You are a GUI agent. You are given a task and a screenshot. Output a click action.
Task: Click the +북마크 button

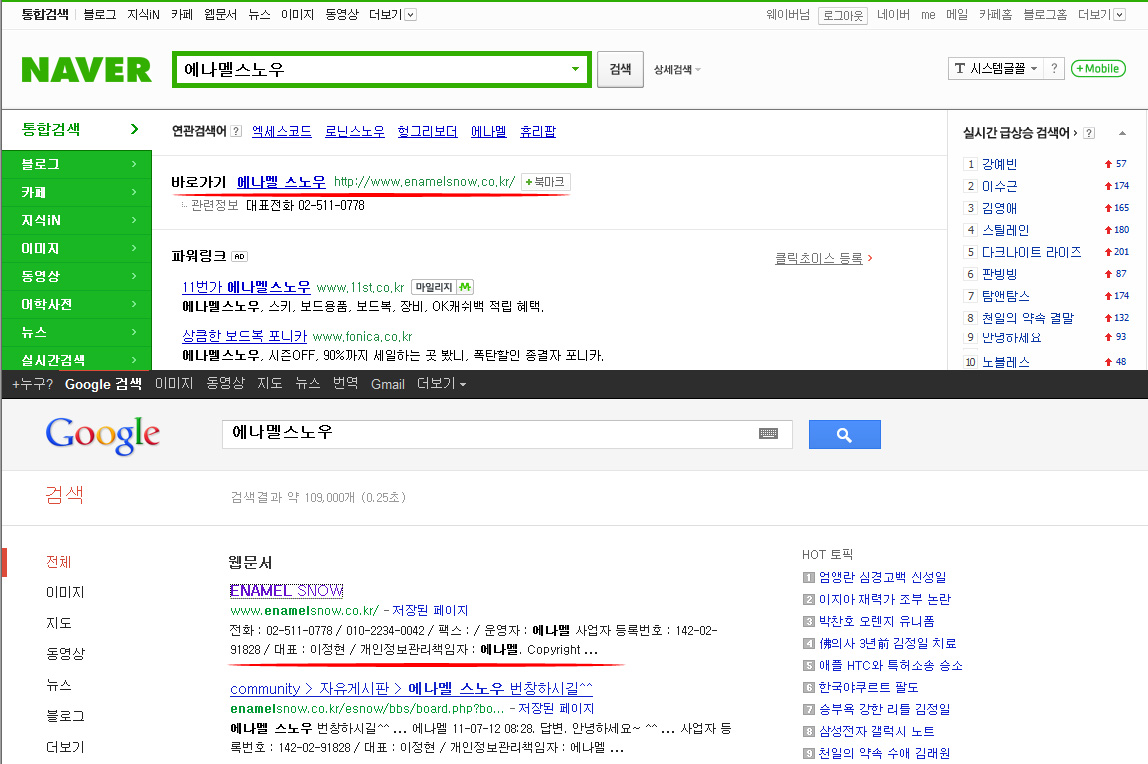point(545,181)
